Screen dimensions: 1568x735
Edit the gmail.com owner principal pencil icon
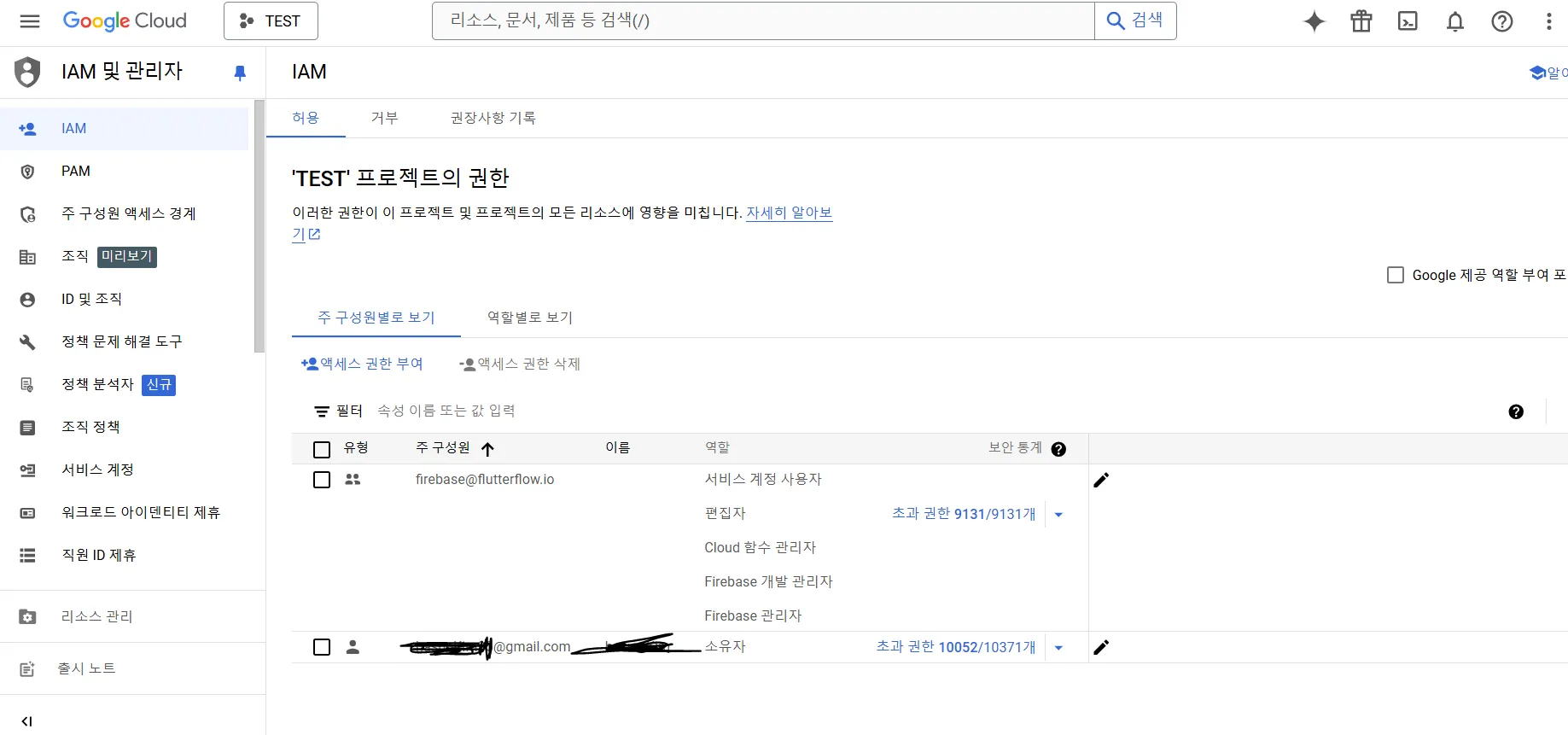(1101, 647)
